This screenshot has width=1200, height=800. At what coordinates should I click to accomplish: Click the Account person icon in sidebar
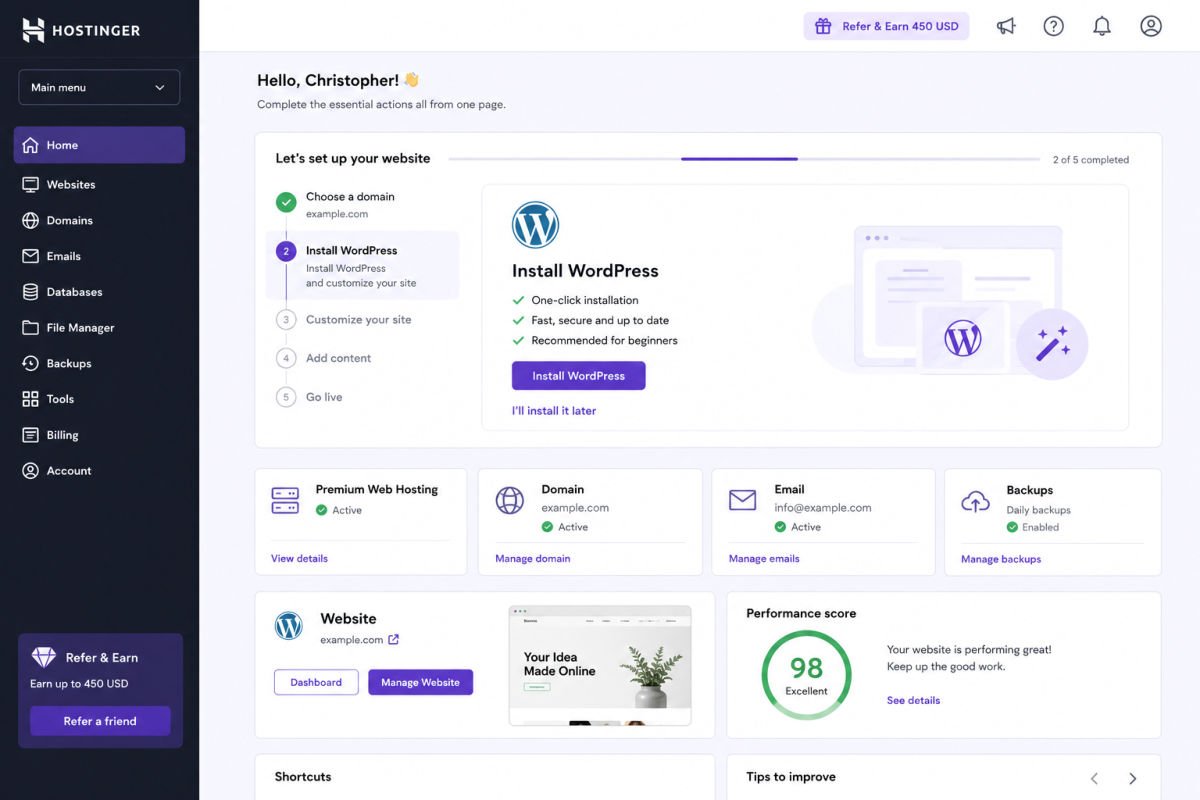pos(30,471)
